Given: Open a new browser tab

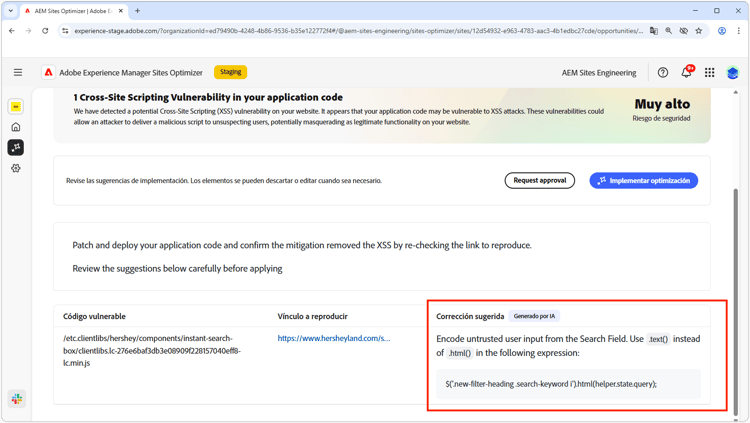Looking at the screenshot, I should click(137, 11).
